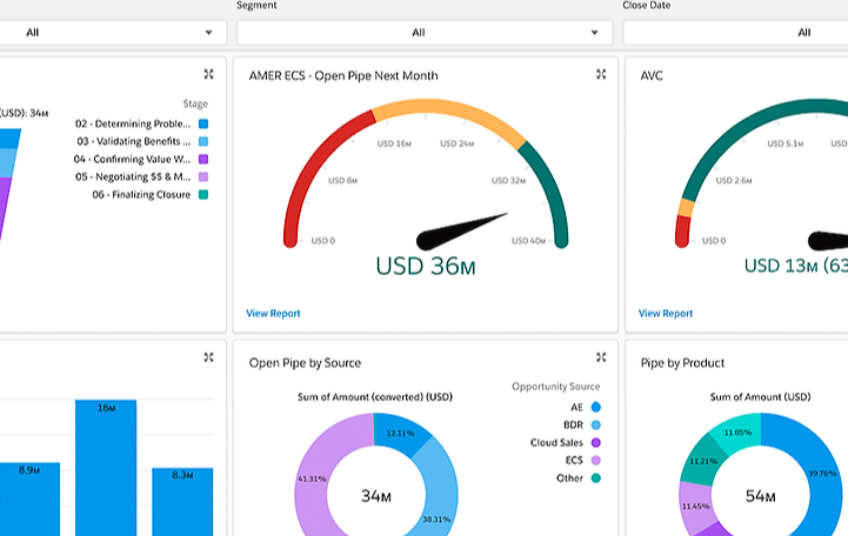This screenshot has height=536, width=848.
Task: Click the BDR legend color dot
Action: (x=596, y=425)
